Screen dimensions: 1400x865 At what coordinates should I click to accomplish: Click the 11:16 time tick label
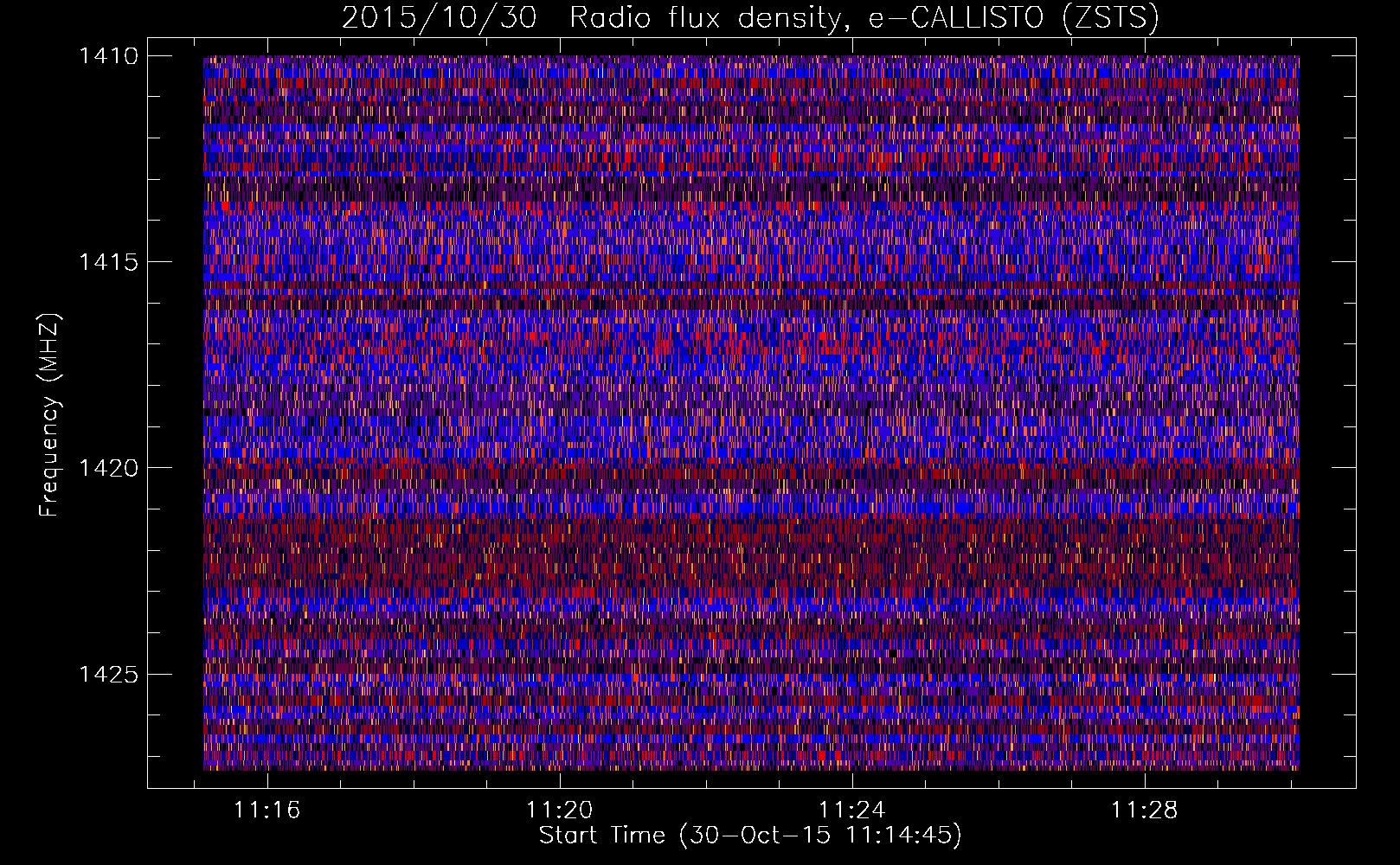click(x=267, y=810)
